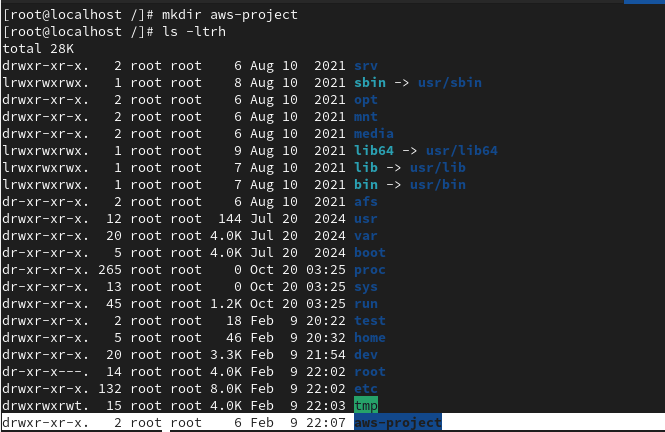This screenshot has width=665, height=432.
Task: Select the proc directory name
Action: point(370,270)
